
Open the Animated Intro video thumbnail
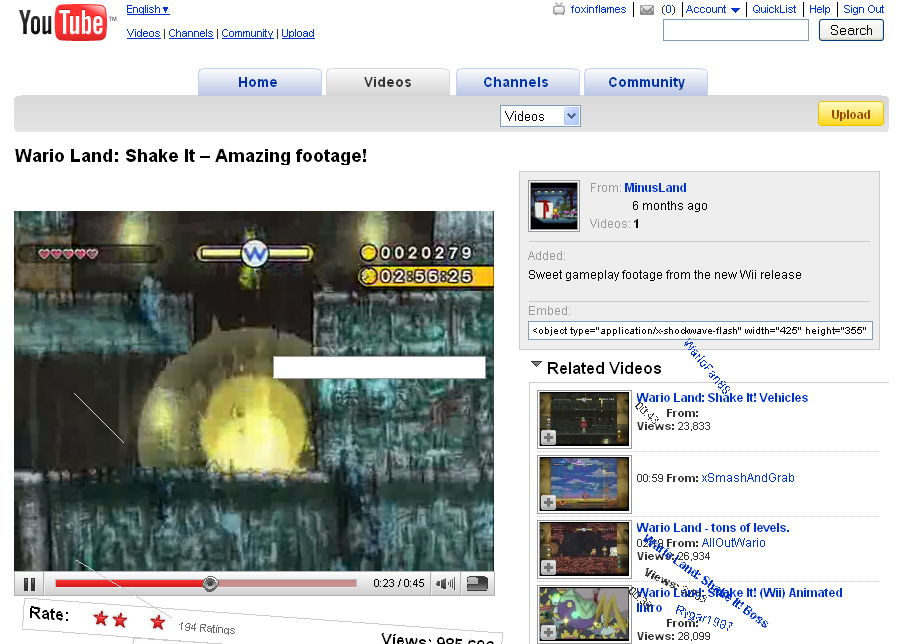(584, 614)
